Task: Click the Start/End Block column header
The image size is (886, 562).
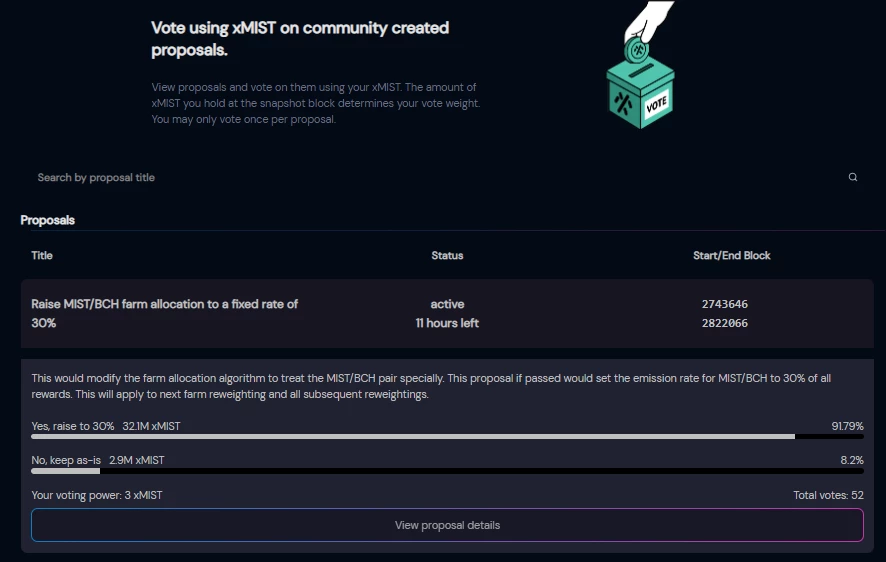Action: [x=732, y=255]
